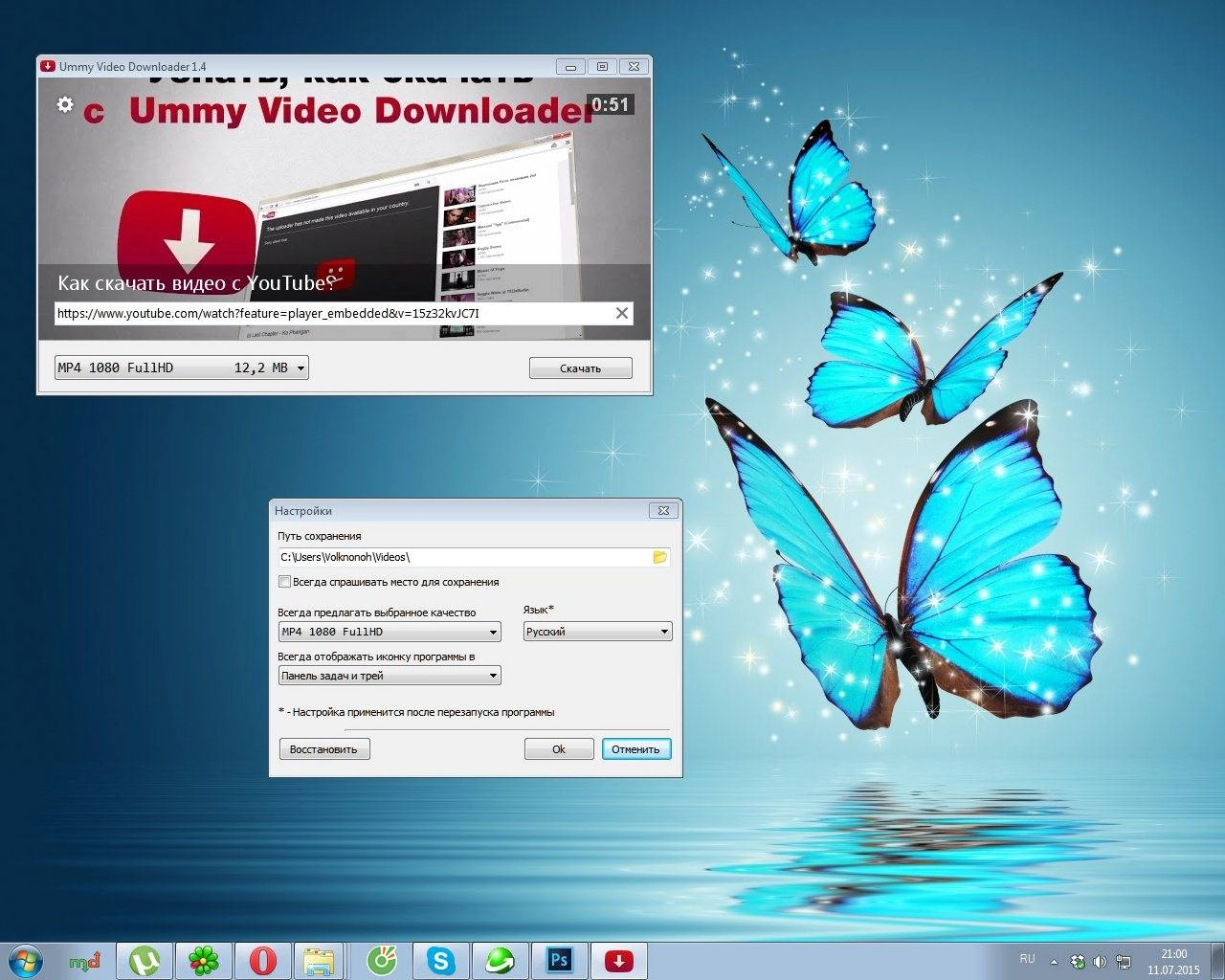Click the Путь сохранения label
This screenshot has width=1225, height=980.
point(320,537)
